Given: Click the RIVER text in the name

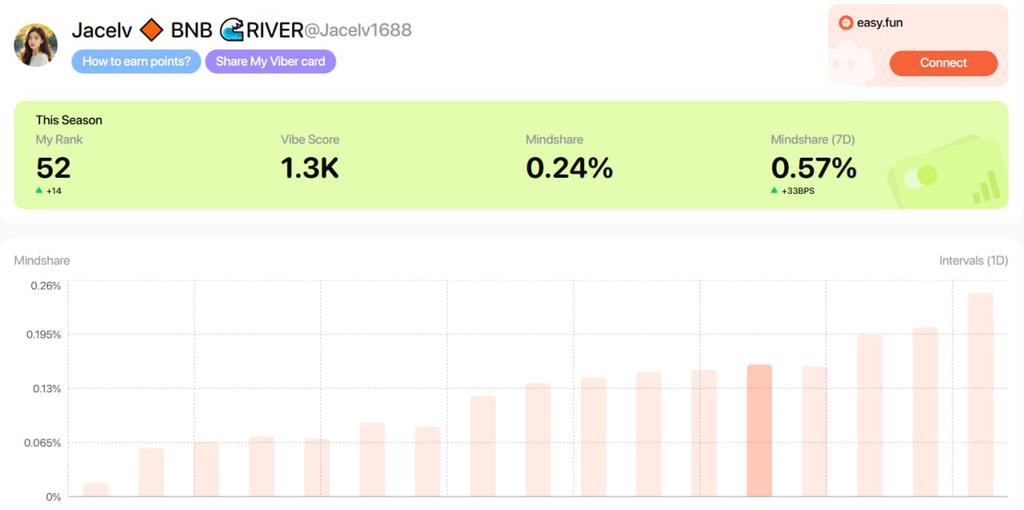Looking at the screenshot, I should point(274,30).
